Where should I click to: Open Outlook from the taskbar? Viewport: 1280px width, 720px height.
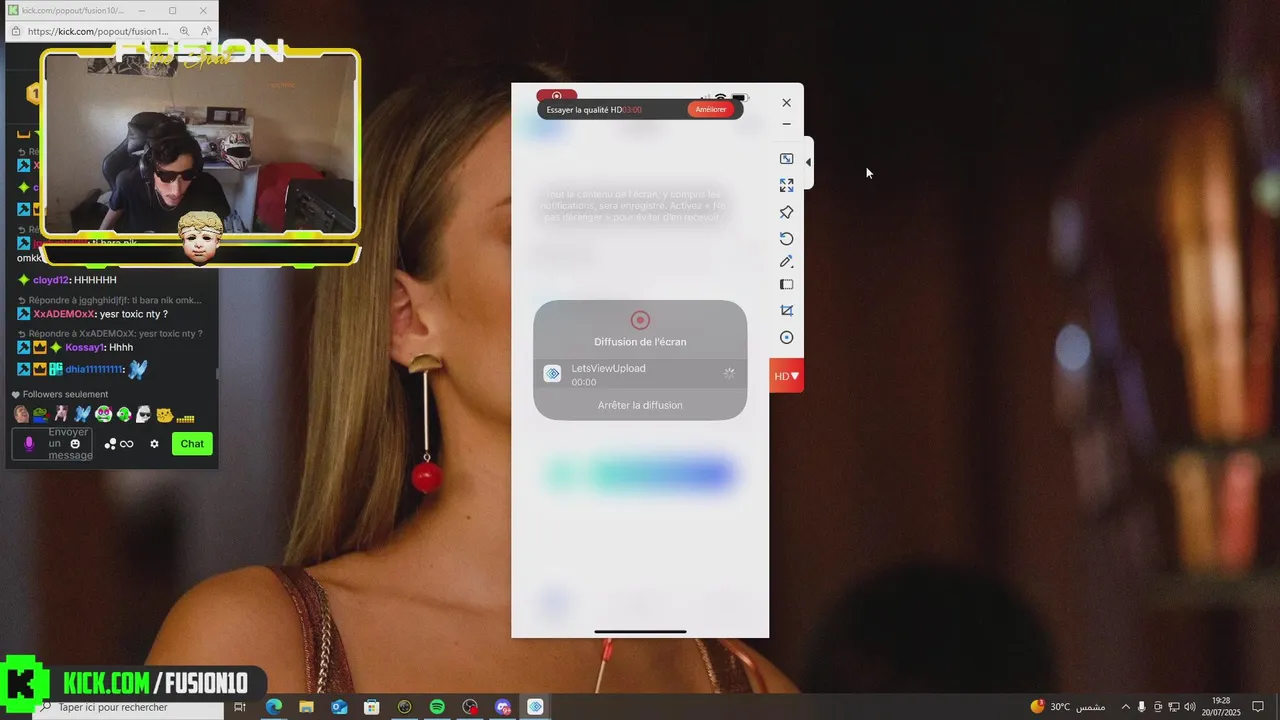(339, 707)
